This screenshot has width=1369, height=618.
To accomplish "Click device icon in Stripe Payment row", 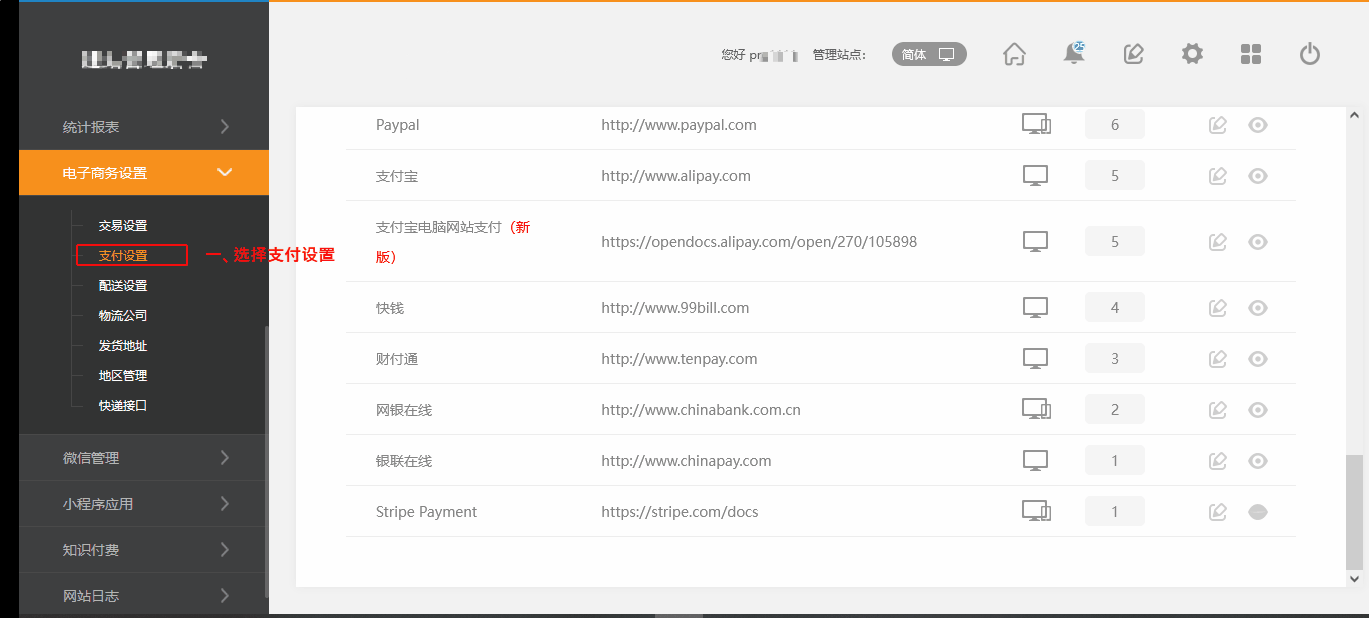I will [x=1036, y=511].
